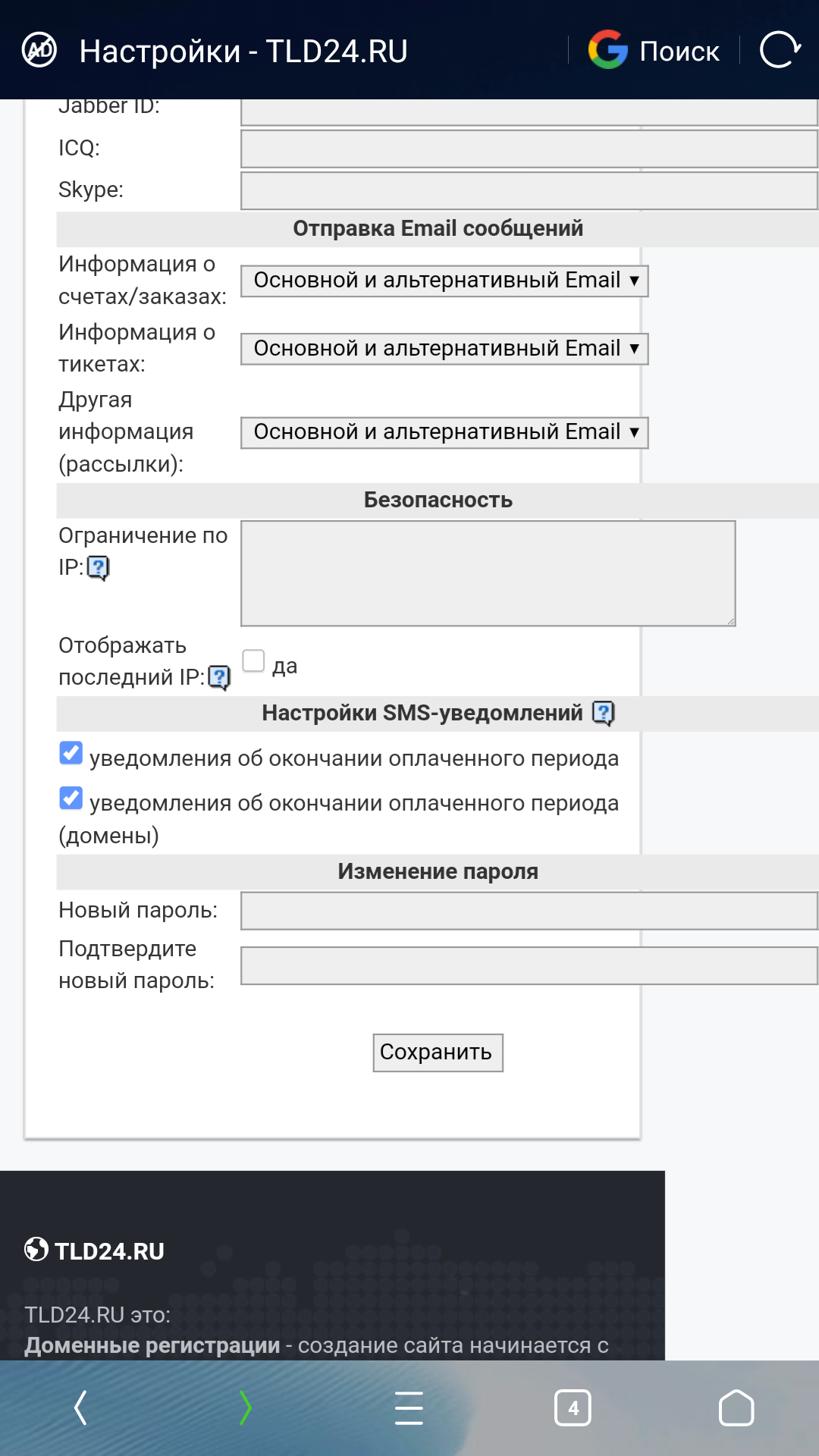This screenshot has height=1456, width=819.
Task: Open the browser hamburger menu
Action: (x=409, y=1407)
